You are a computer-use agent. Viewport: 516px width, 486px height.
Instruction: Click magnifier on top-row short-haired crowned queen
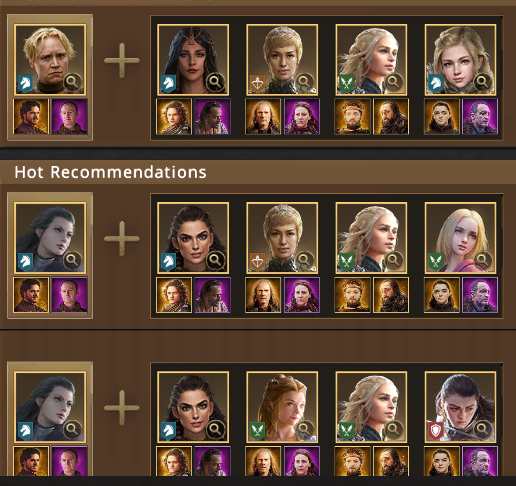[x=304, y=82]
